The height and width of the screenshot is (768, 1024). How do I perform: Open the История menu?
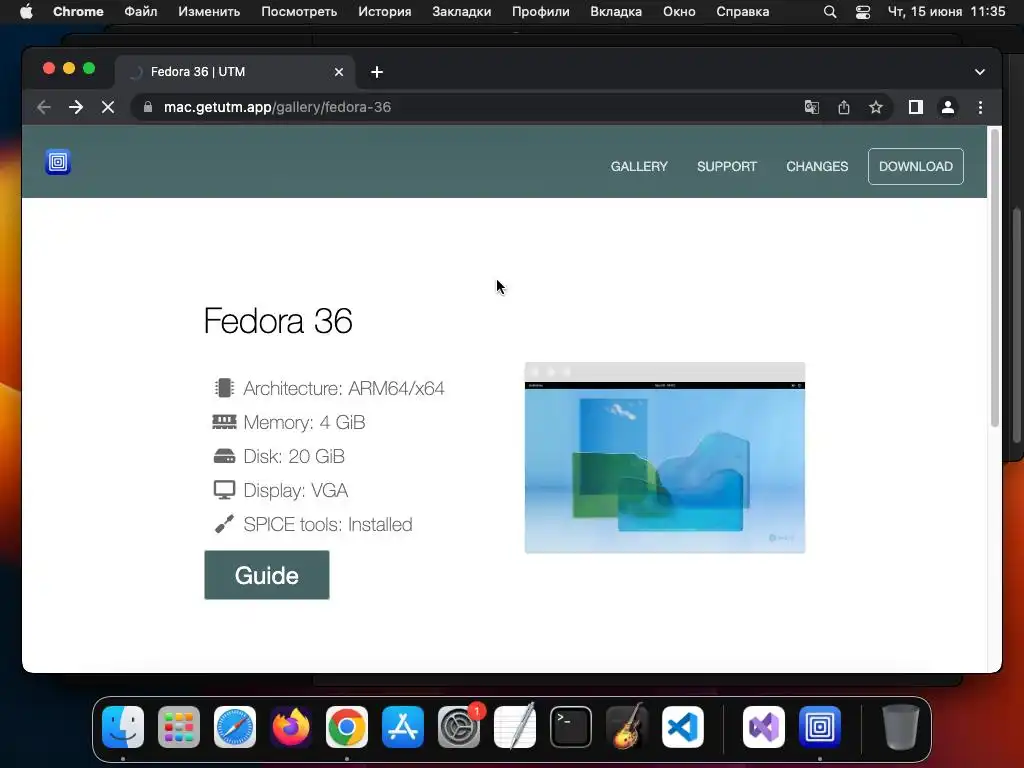point(385,12)
